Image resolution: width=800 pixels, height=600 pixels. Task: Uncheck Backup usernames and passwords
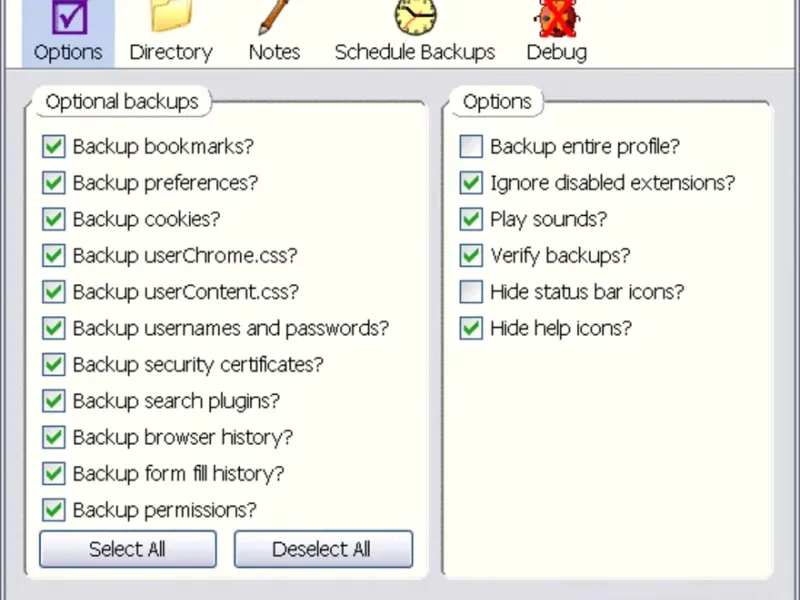click(x=54, y=328)
